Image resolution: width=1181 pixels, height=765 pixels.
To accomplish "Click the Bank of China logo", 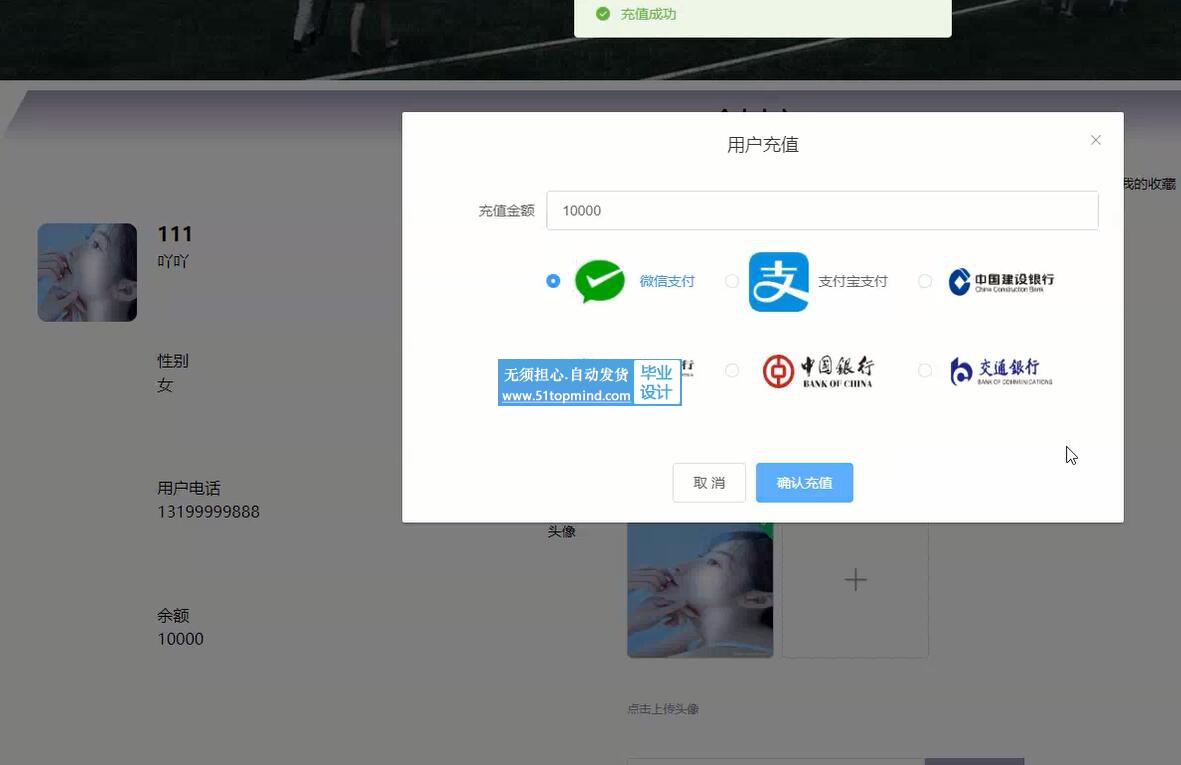I will (817, 371).
